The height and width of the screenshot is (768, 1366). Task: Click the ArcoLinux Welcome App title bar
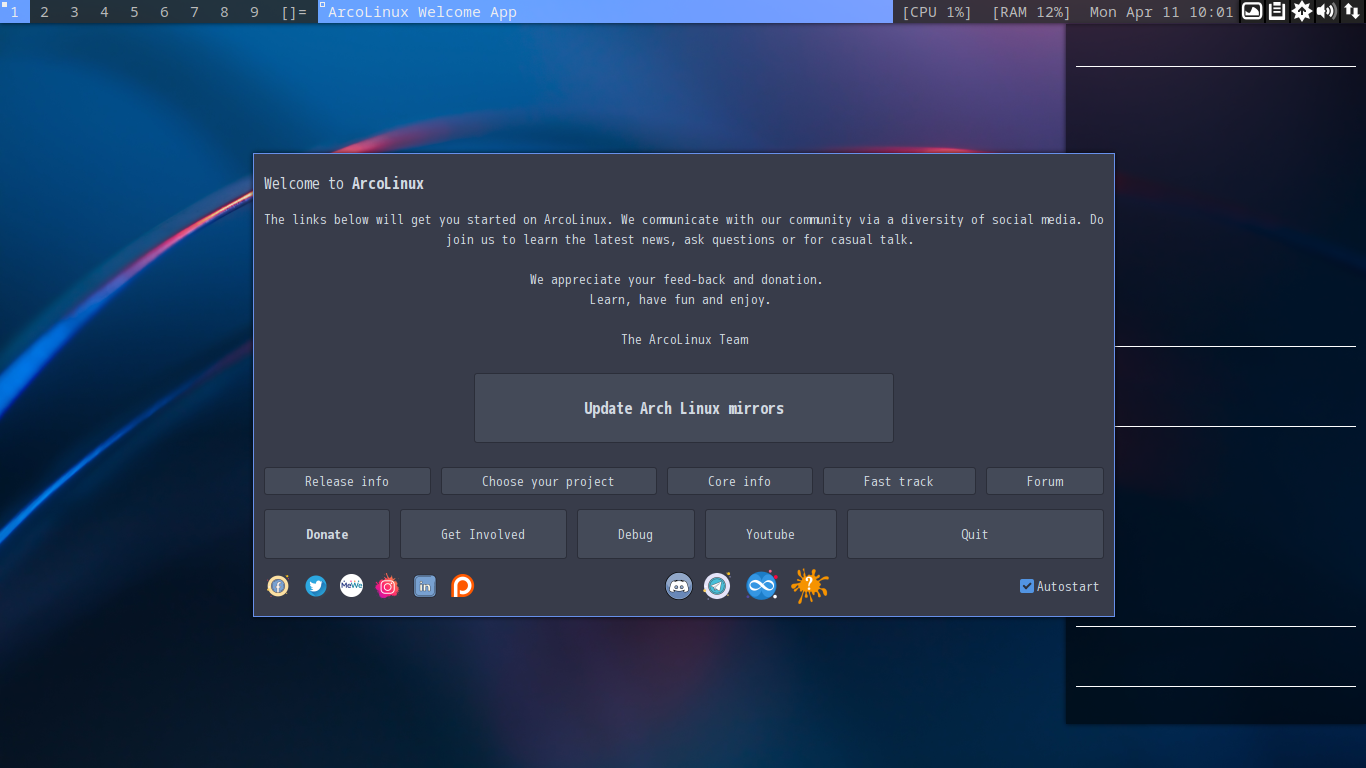coord(605,12)
